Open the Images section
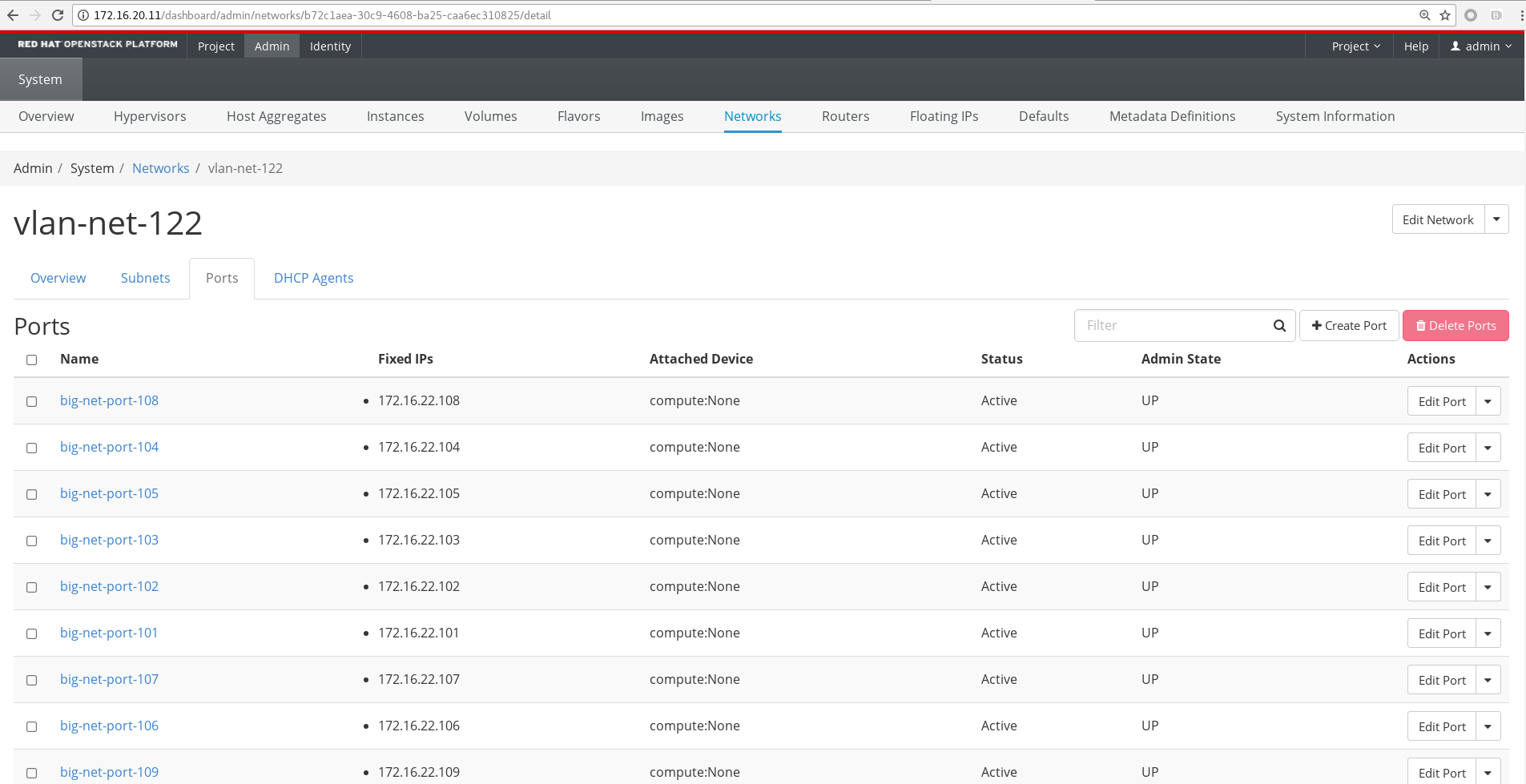Screen dimensions: 1526x784 [662, 116]
